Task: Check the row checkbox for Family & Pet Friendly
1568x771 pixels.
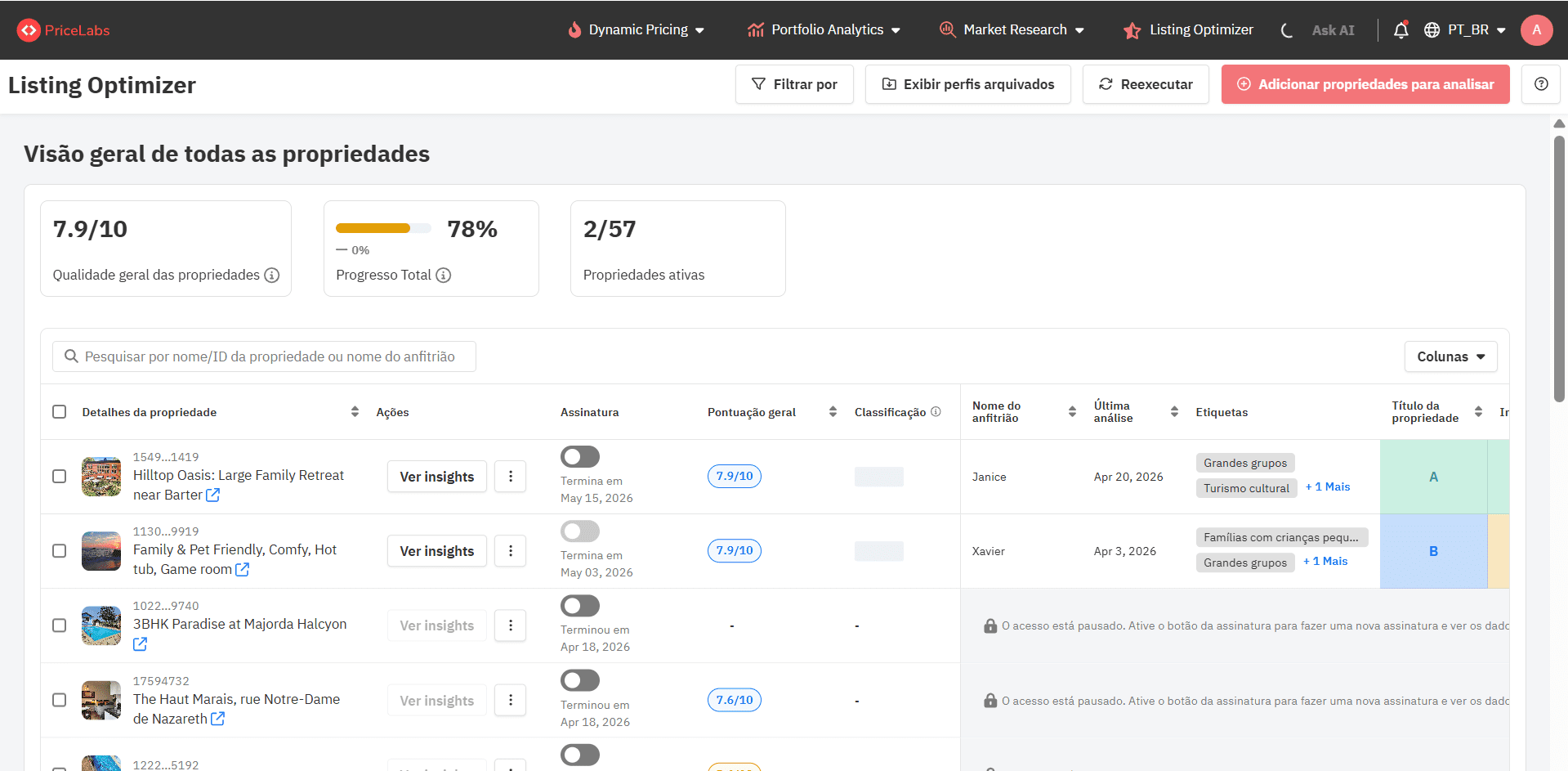Action: tap(59, 551)
